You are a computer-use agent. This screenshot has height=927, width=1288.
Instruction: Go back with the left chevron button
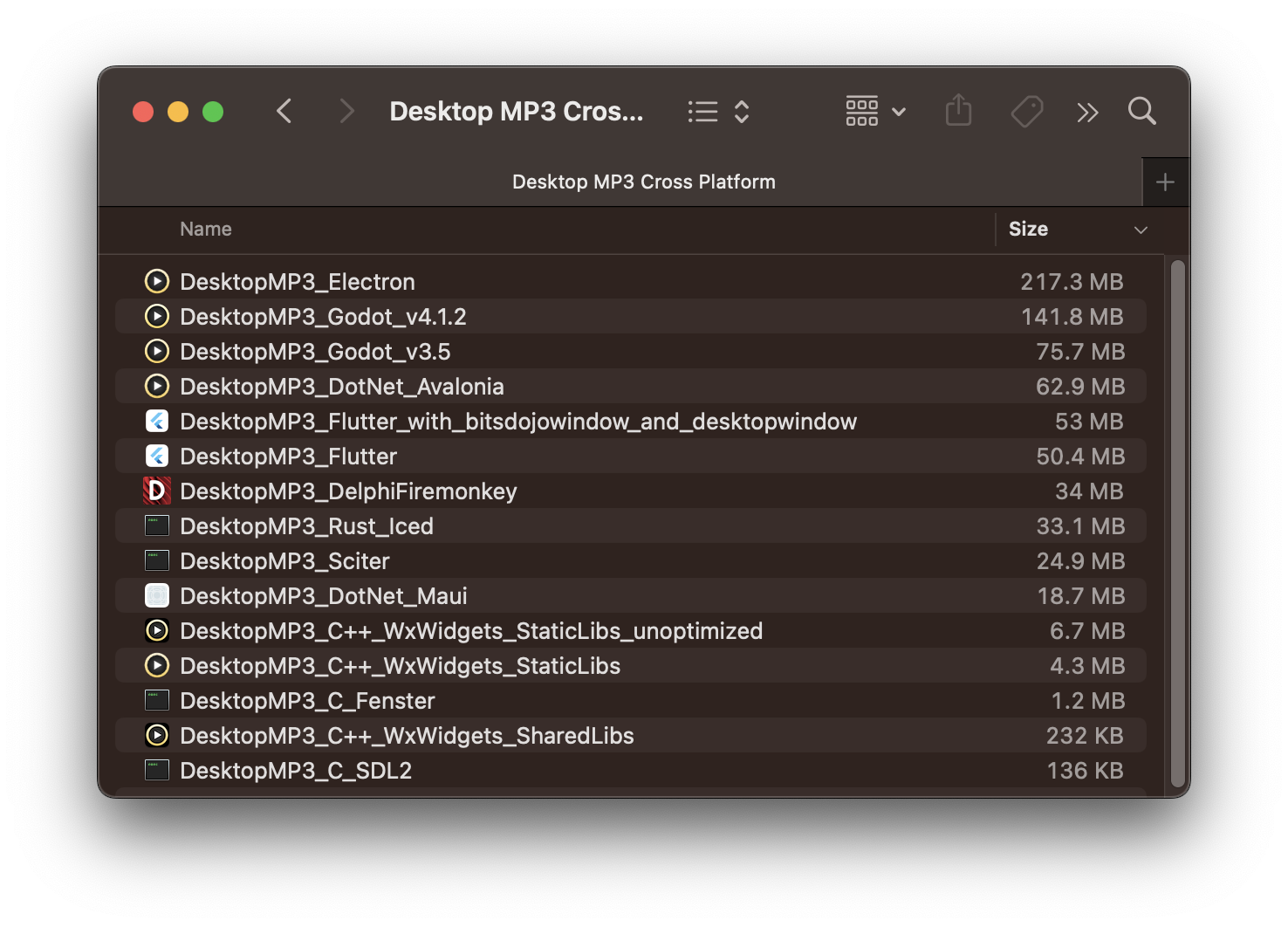(x=284, y=112)
